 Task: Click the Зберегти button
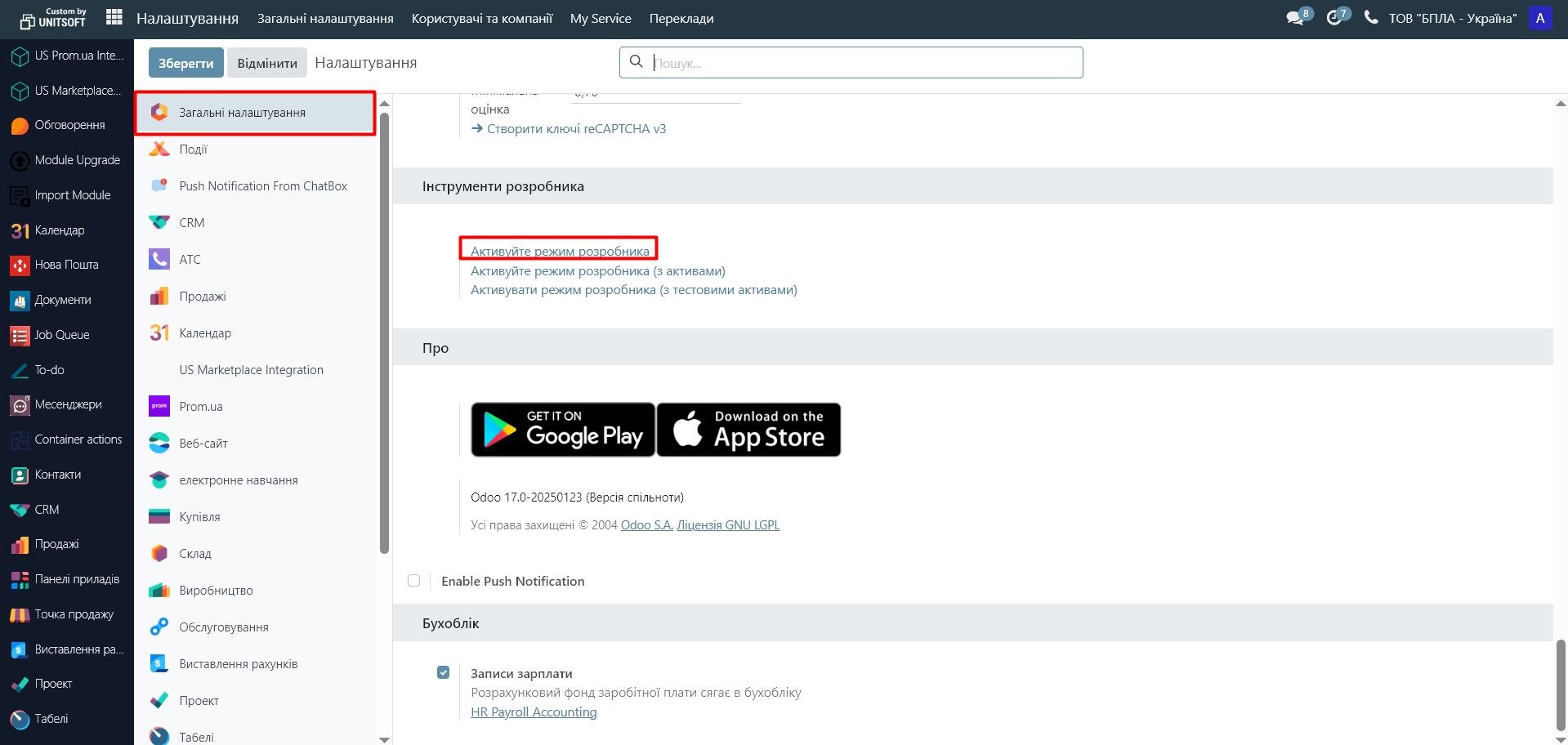click(x=185, y=63)
